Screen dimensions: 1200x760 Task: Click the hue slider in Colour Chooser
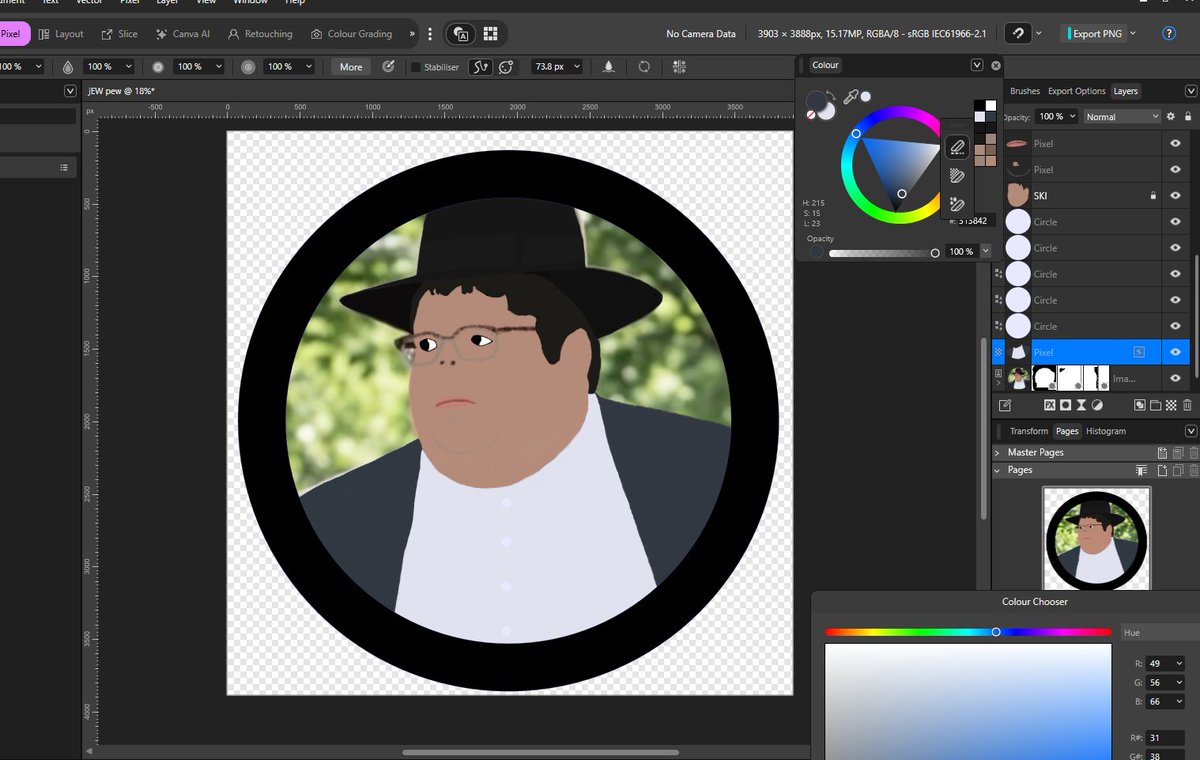968,632
